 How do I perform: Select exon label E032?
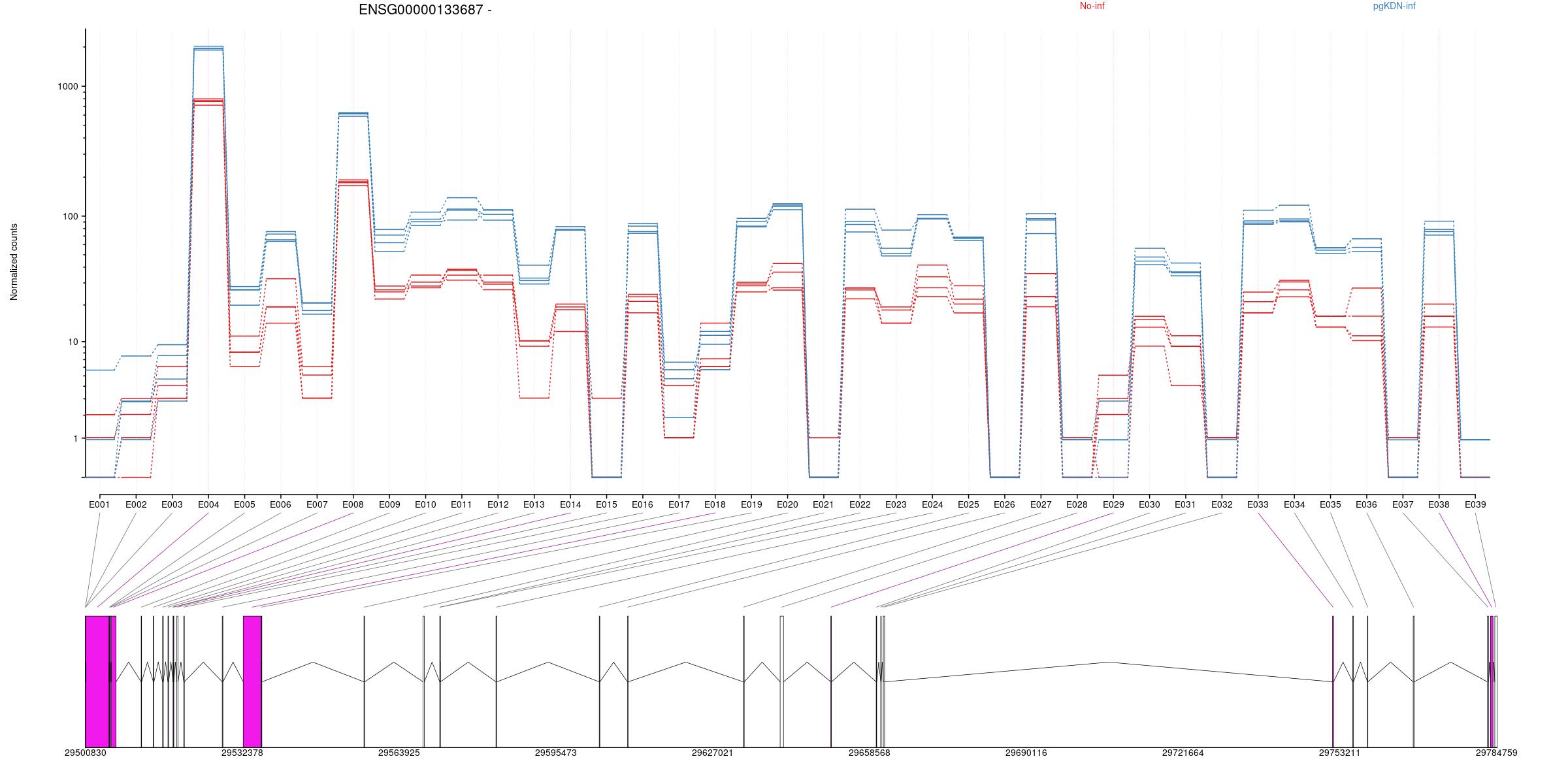pos(1222,504)
